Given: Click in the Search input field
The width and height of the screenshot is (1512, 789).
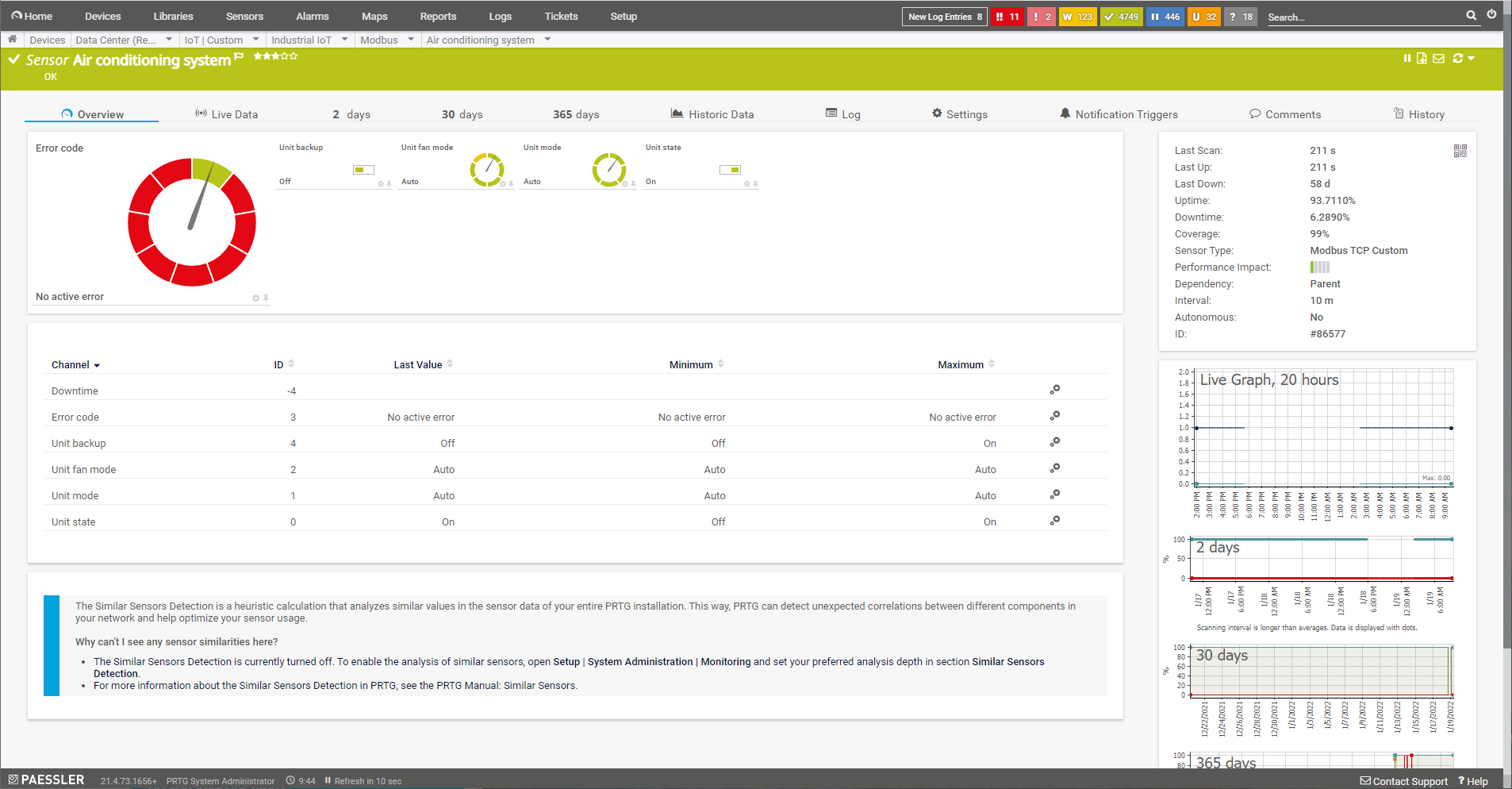Looking at the screenshot, I should click(x=1364, y=17).
